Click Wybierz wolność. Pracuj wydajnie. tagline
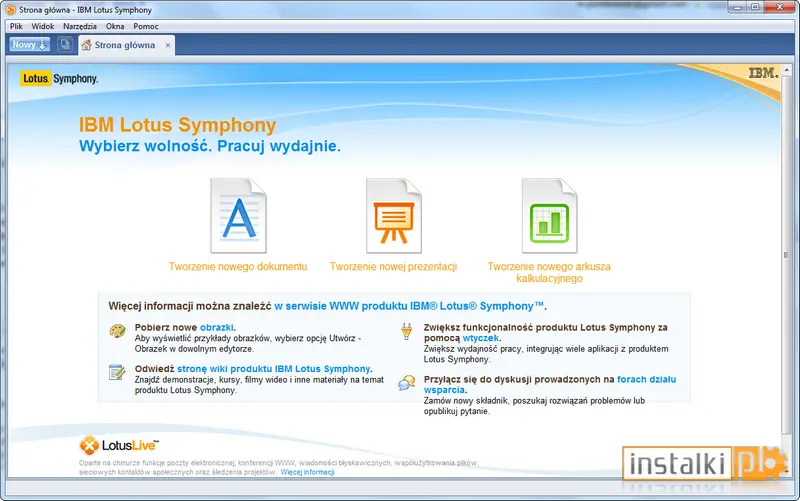The width and height of the screenshot is (800, 501). (210, 146)
